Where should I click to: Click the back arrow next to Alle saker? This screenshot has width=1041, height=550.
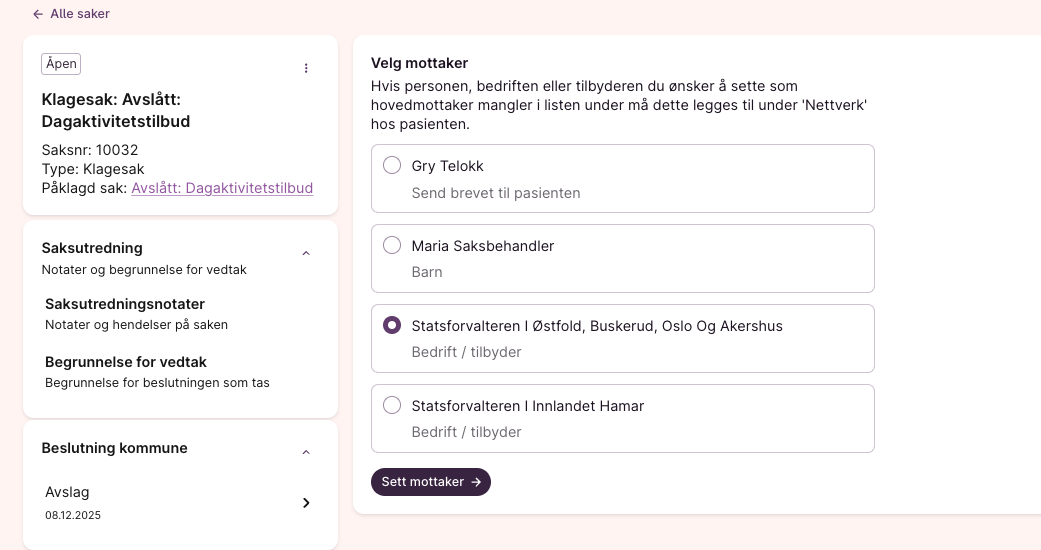point(38,14)
